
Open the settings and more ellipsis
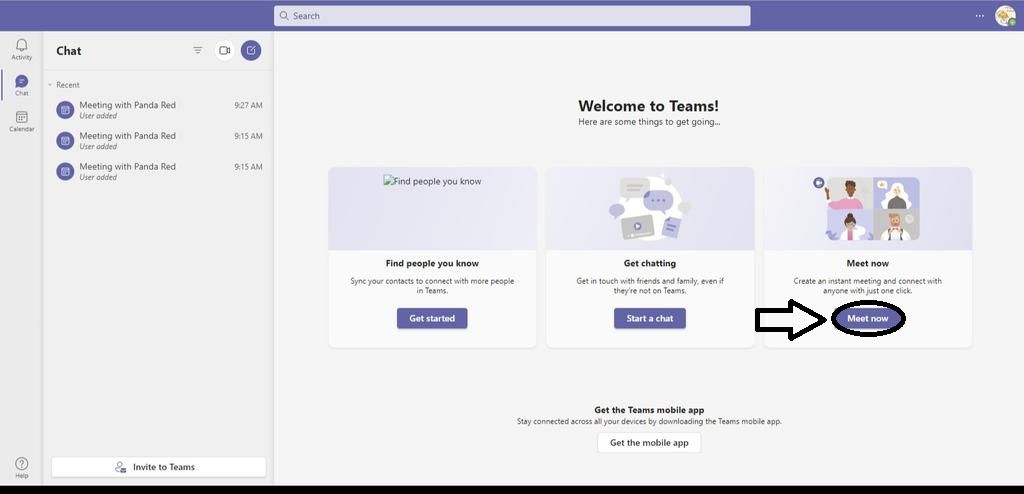980,16
